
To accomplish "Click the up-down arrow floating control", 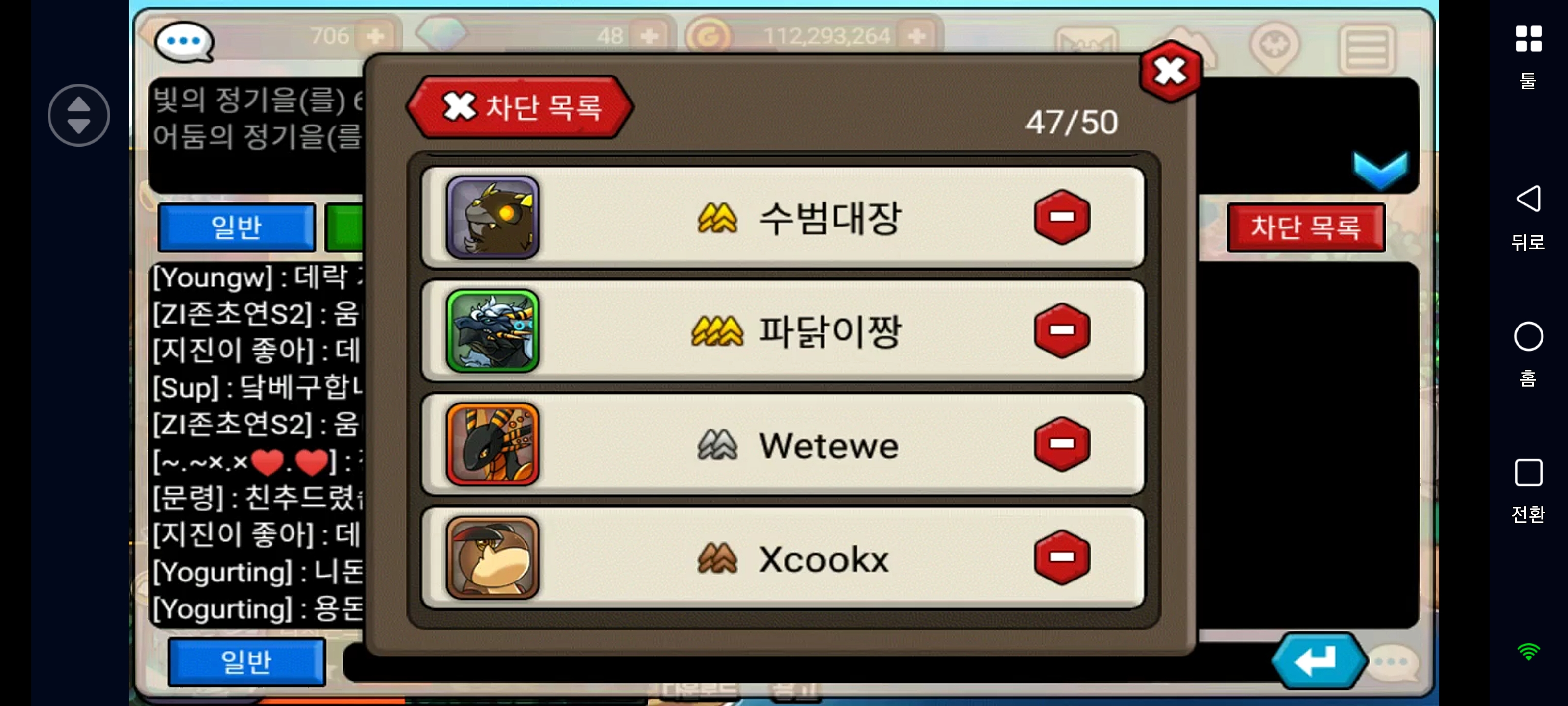I will [x=78, y=115].
